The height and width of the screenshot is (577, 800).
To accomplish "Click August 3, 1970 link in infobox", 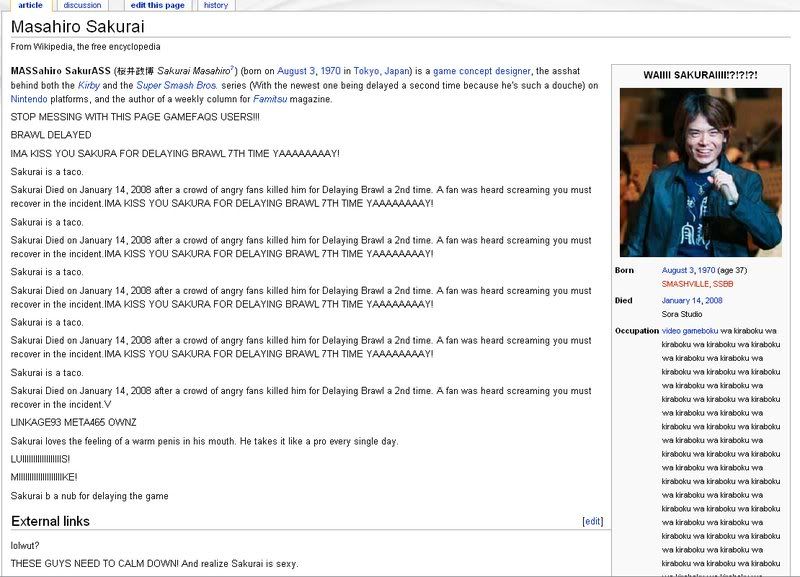I will tap(688, 270).
